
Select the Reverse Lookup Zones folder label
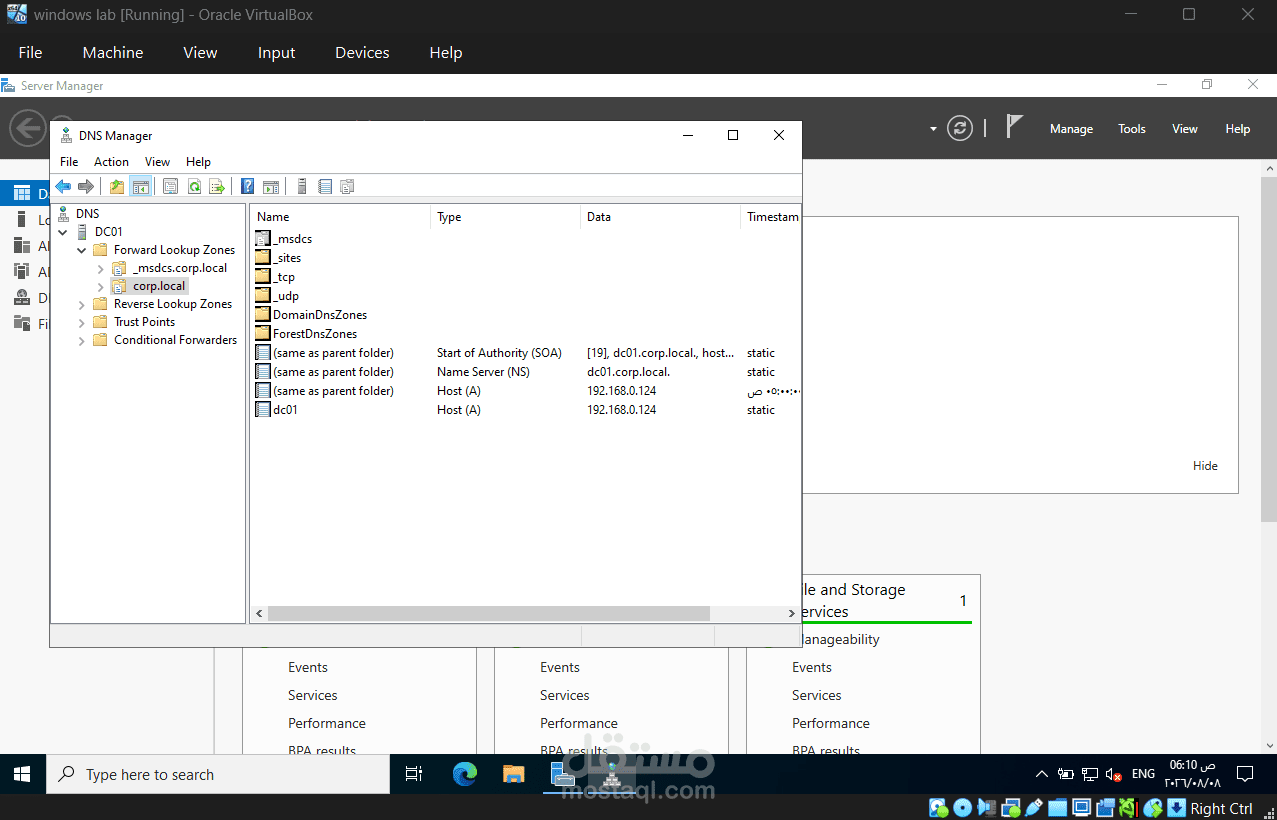point(172,304)
